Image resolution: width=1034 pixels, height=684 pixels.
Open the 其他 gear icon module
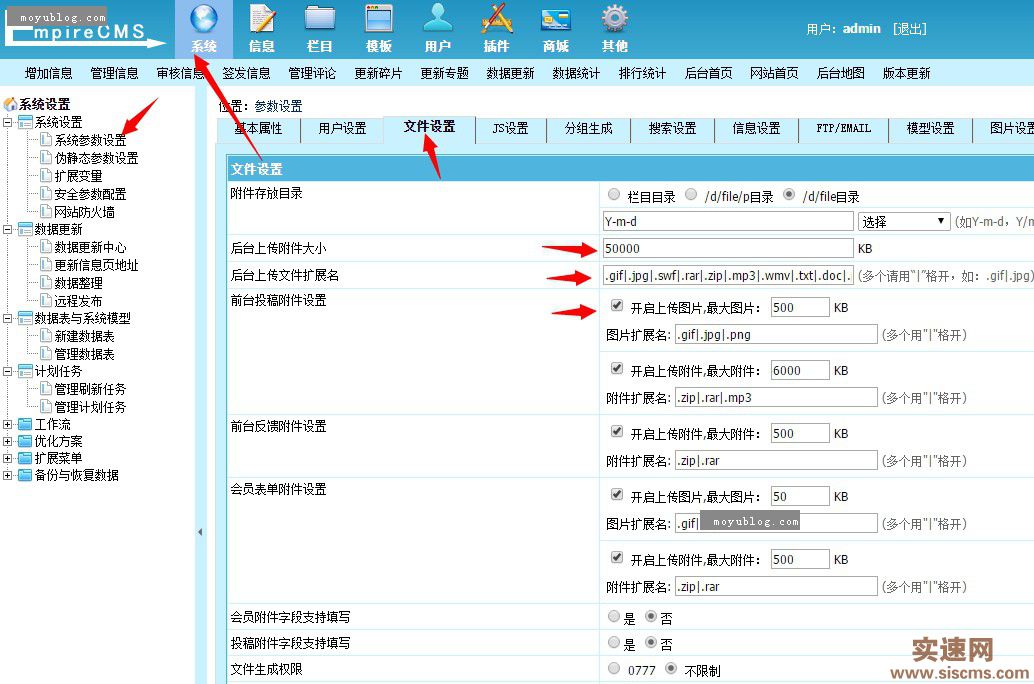(615, 29)
